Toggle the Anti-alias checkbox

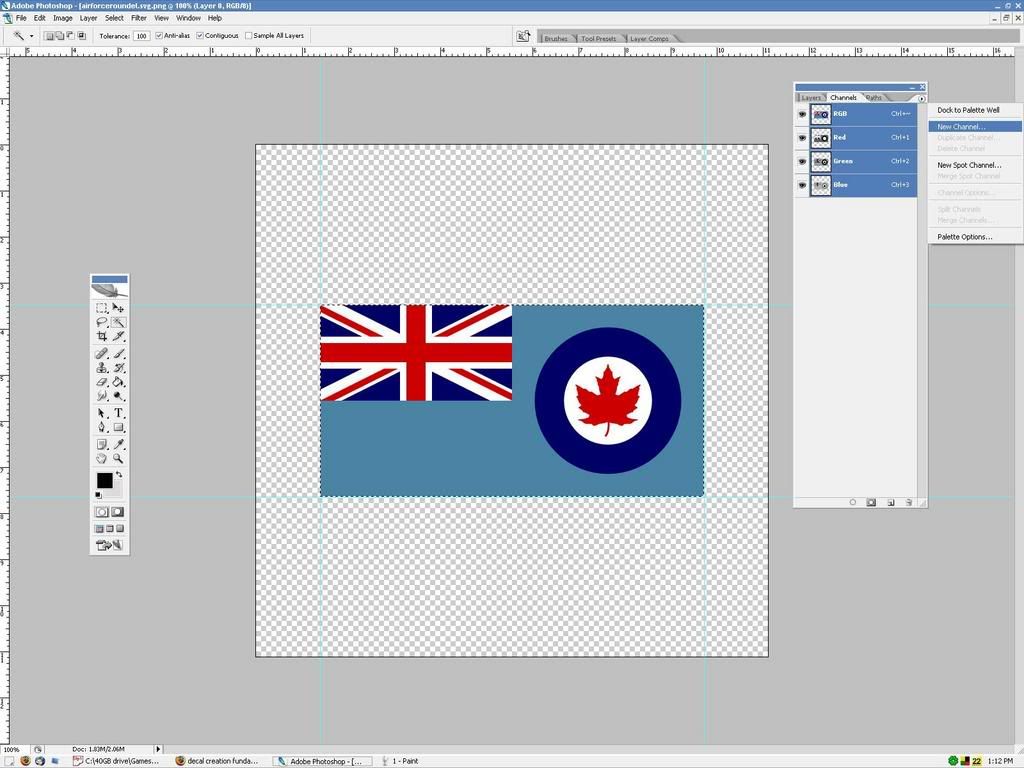(x=159, y=36)
